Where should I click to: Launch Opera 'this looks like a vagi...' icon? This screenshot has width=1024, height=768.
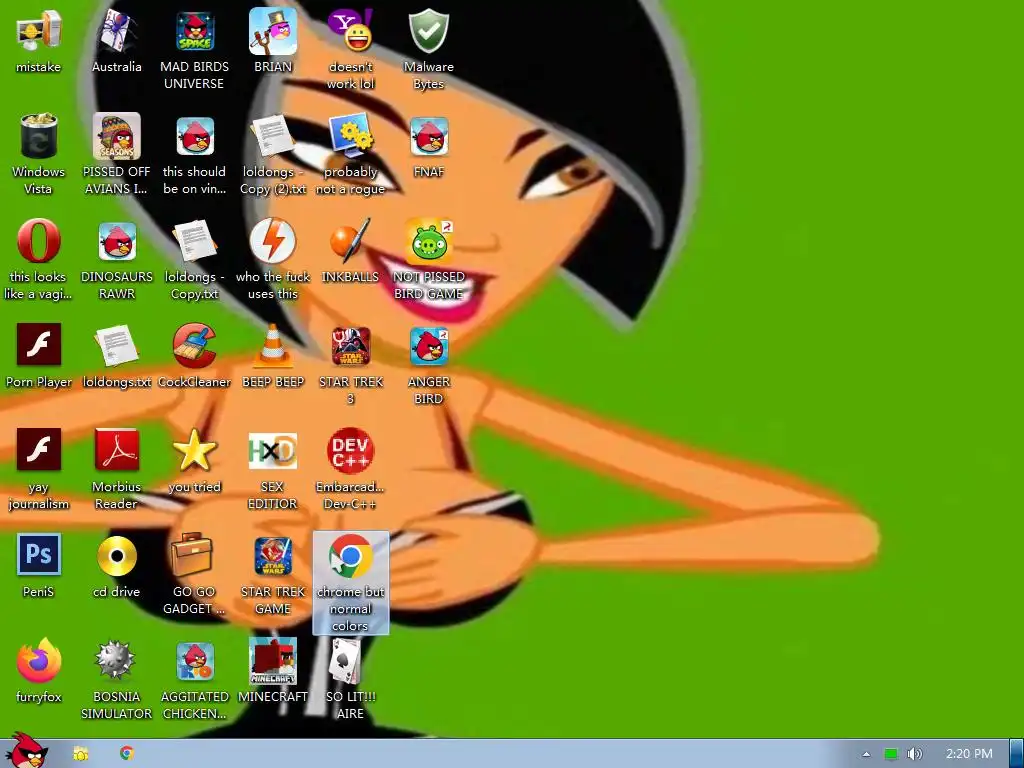pyautogui.click(x=38, y=241)
